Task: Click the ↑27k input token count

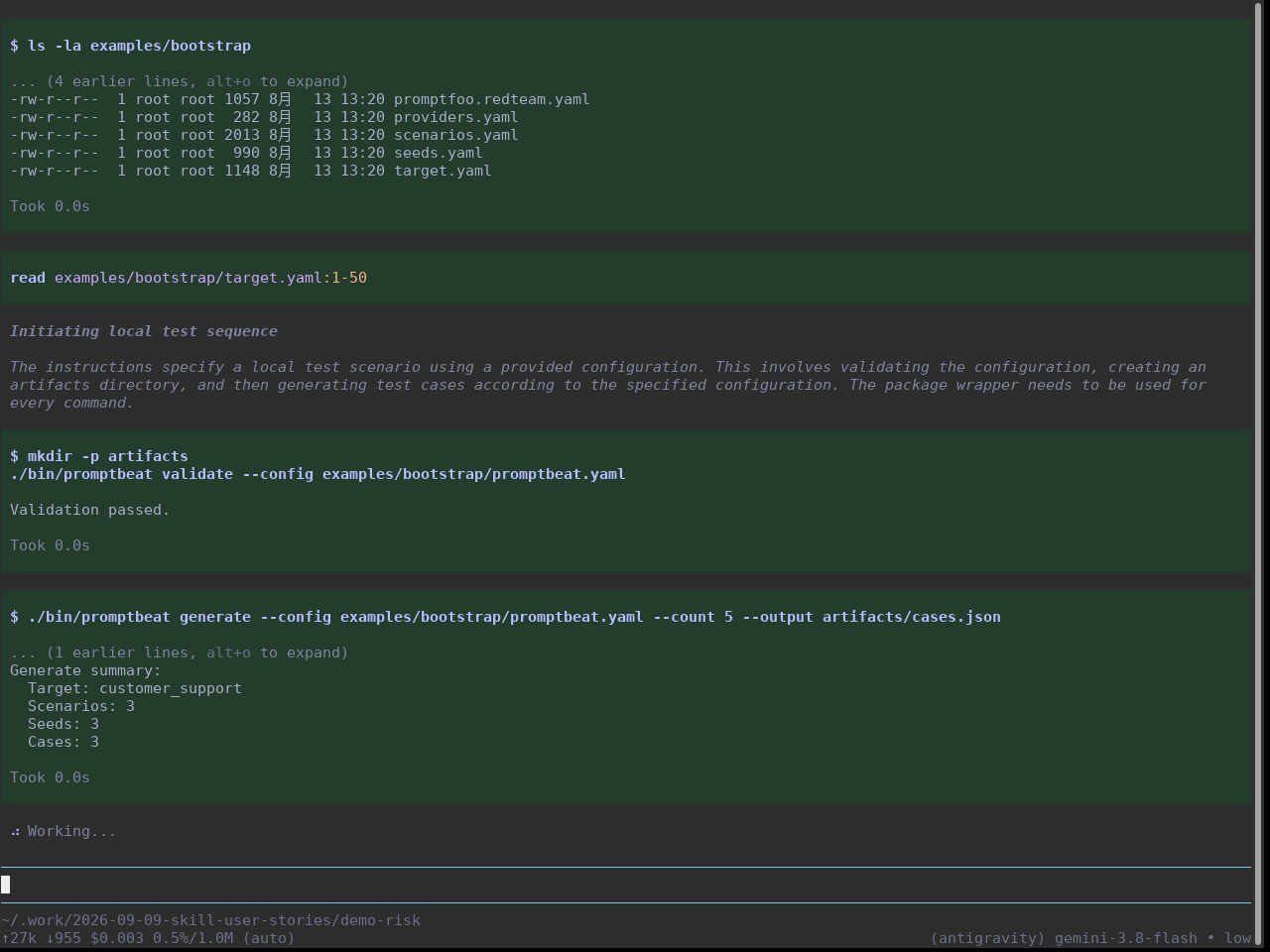Action: click(x=19, y=938)
